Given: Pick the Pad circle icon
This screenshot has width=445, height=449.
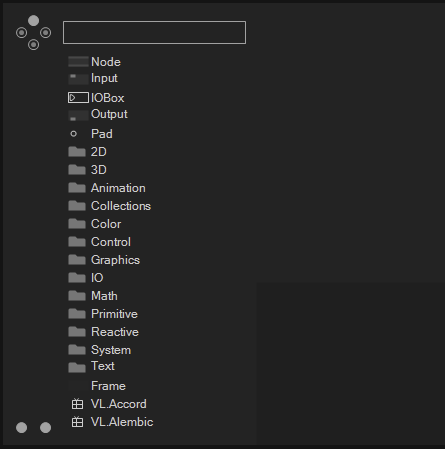Looking at the screenshot, I should (74, 134).
